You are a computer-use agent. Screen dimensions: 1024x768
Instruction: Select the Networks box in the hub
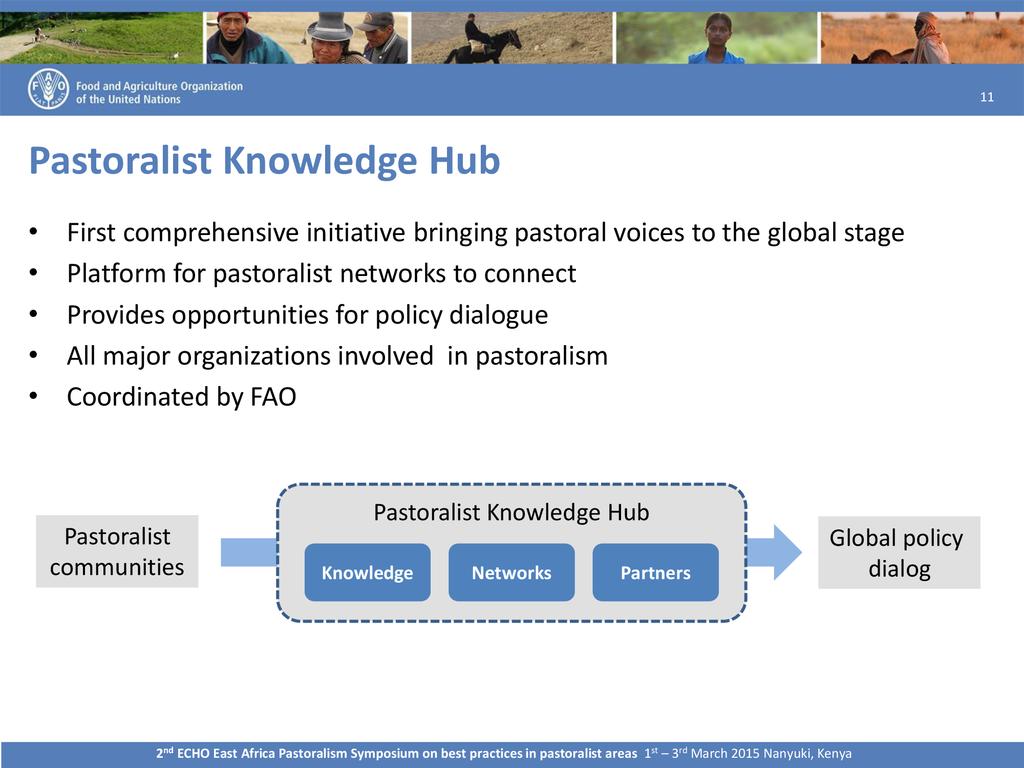(x=511, y=573)
